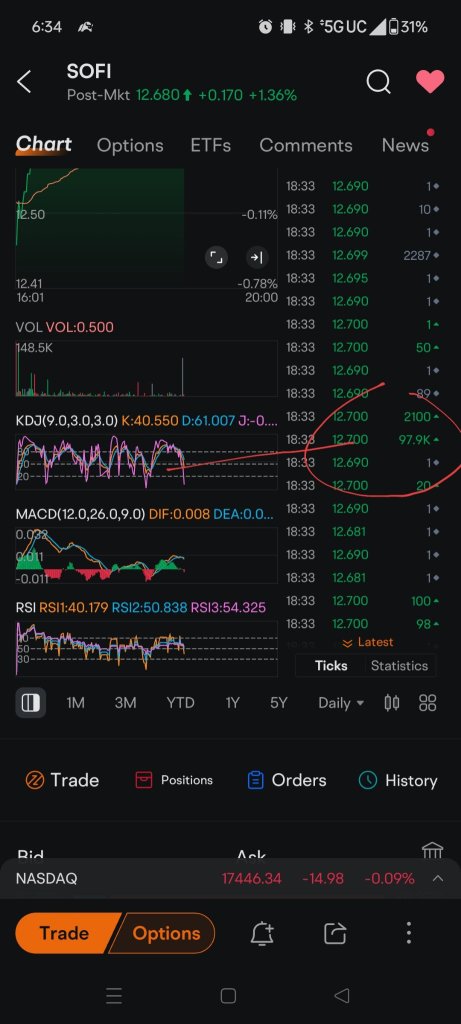Select the YTD timeframe

tap(180, 703)
